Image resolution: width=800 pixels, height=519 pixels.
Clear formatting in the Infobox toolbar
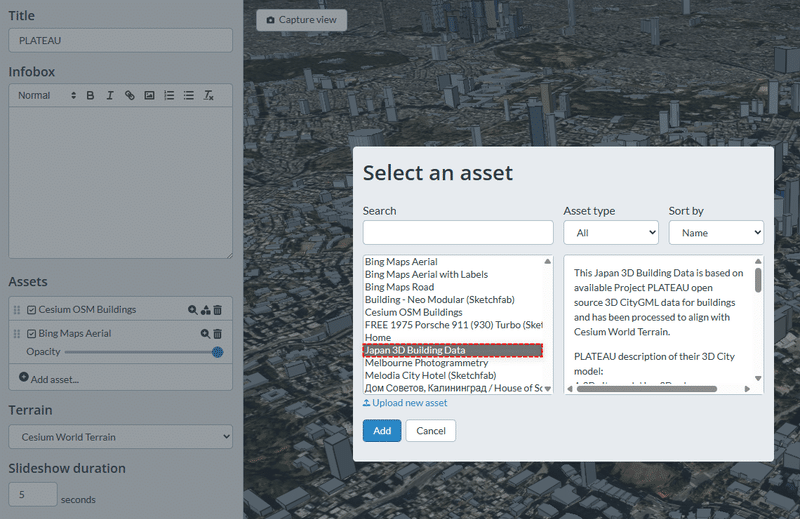click(208, 96)
